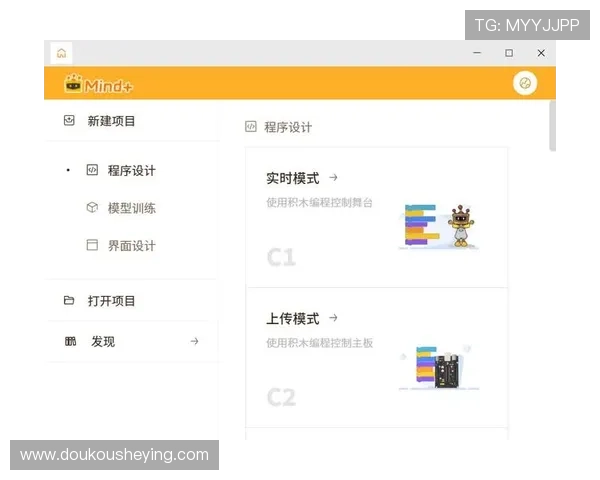The height and width of the screenshot is (480, 600).
Task: Click the 使用积木编程控制舞台 description
Action: coord(320,202)
